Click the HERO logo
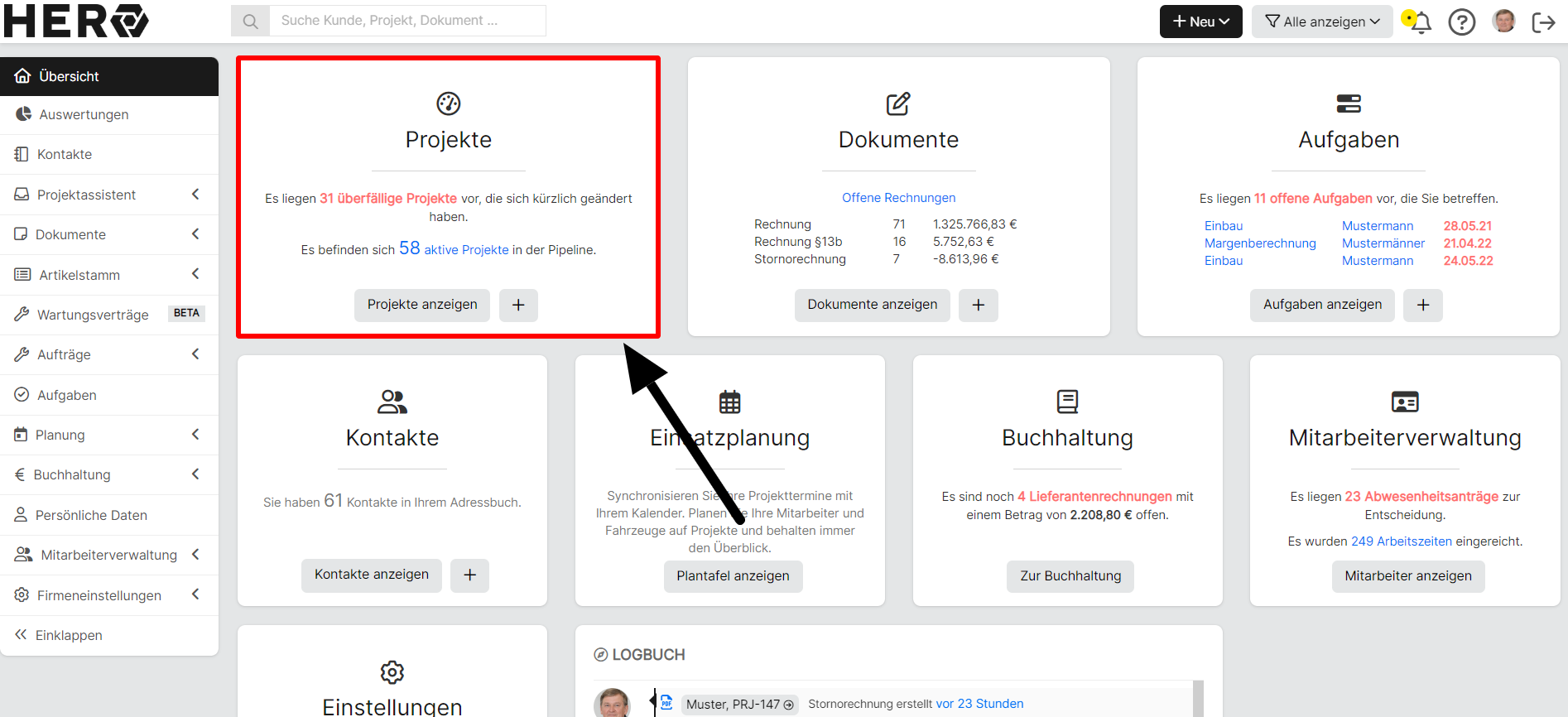The width and height of the screenshot is (1568, 717). (x=76, y=21)
